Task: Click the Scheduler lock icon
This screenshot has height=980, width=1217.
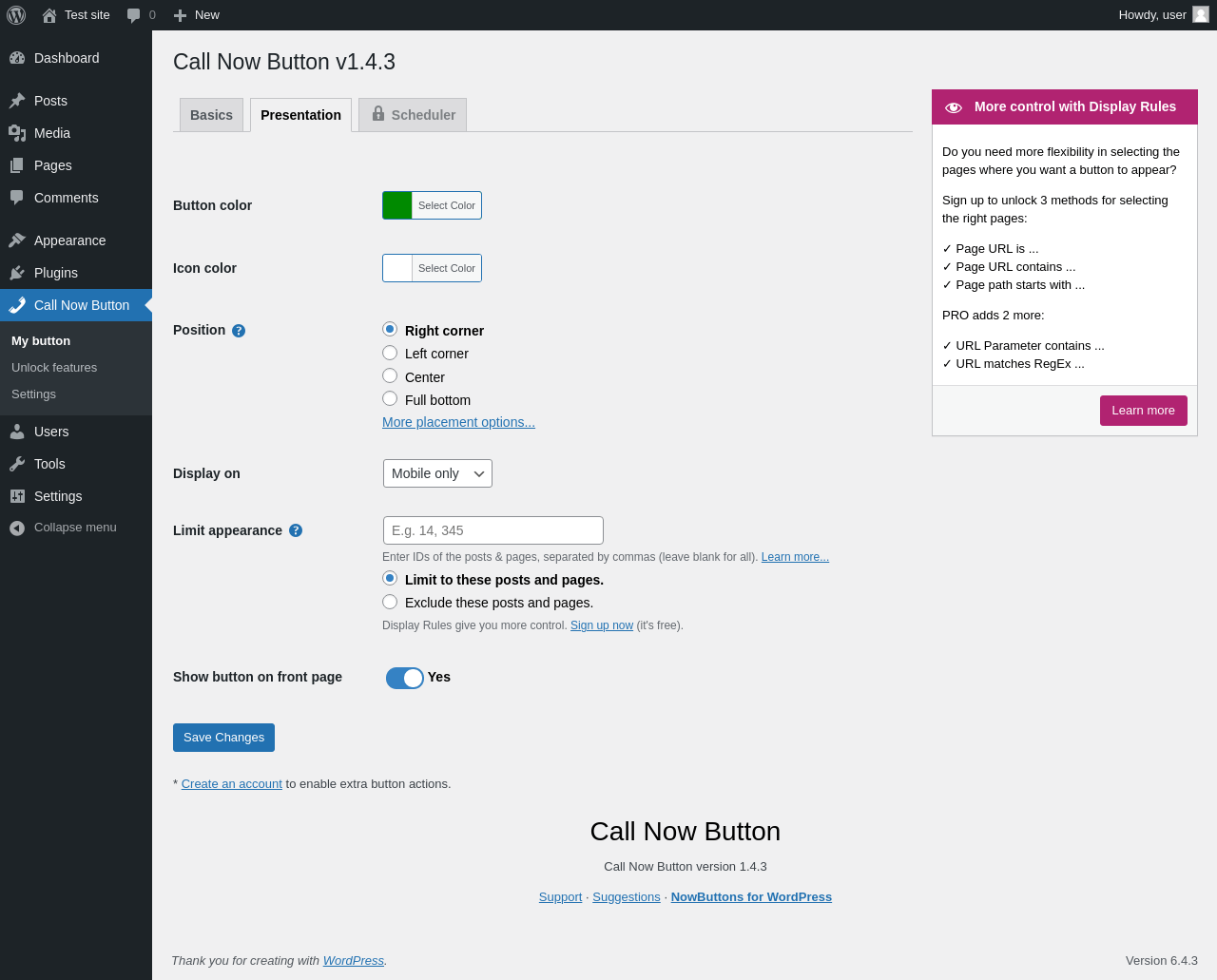Action: (378, 113)
